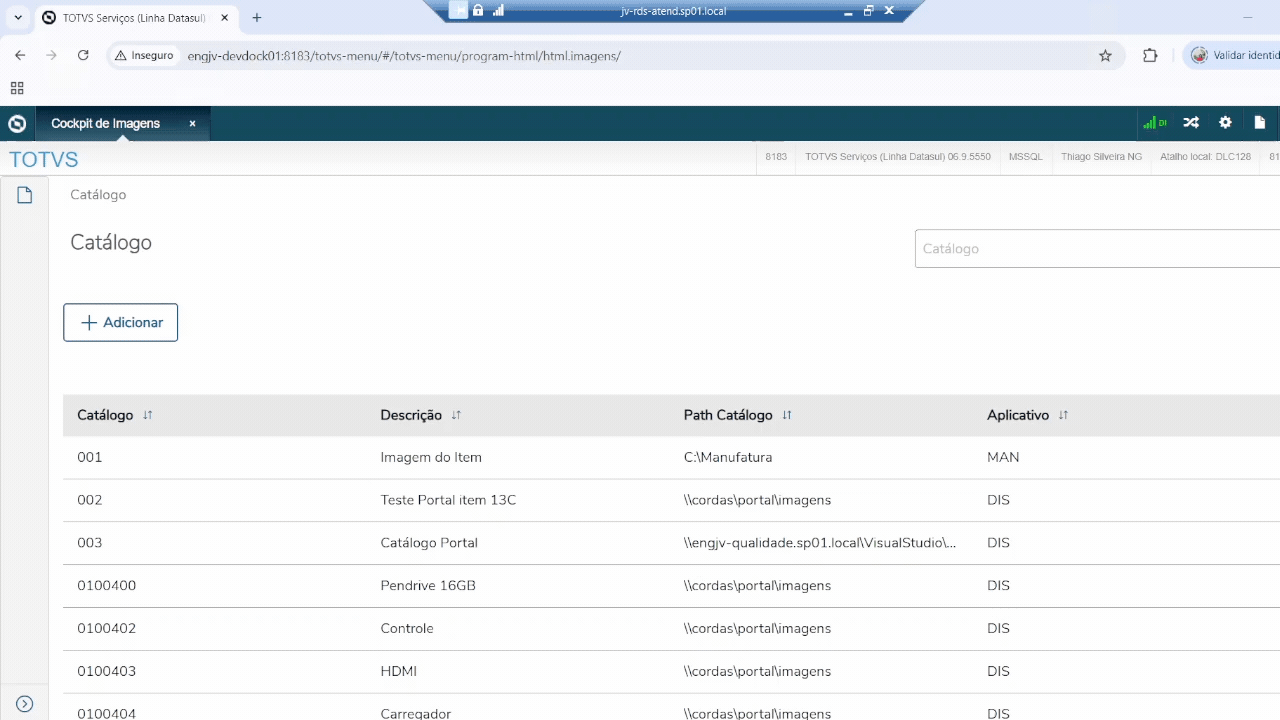Click the C:\Manufatura path cell
The width and height of the screenshot is (1280, 720).
click(x=728, y=457)
